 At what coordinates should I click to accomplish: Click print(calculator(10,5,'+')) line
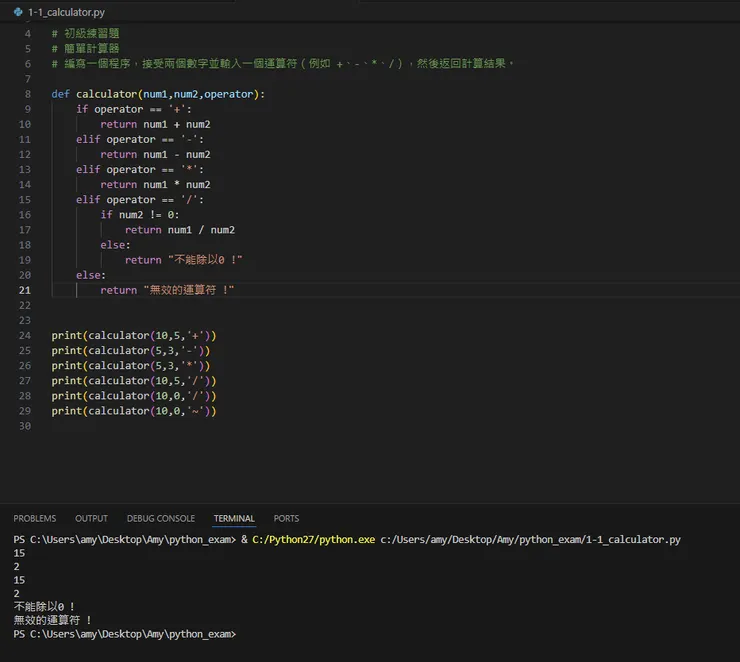click(x=134, y=335)
